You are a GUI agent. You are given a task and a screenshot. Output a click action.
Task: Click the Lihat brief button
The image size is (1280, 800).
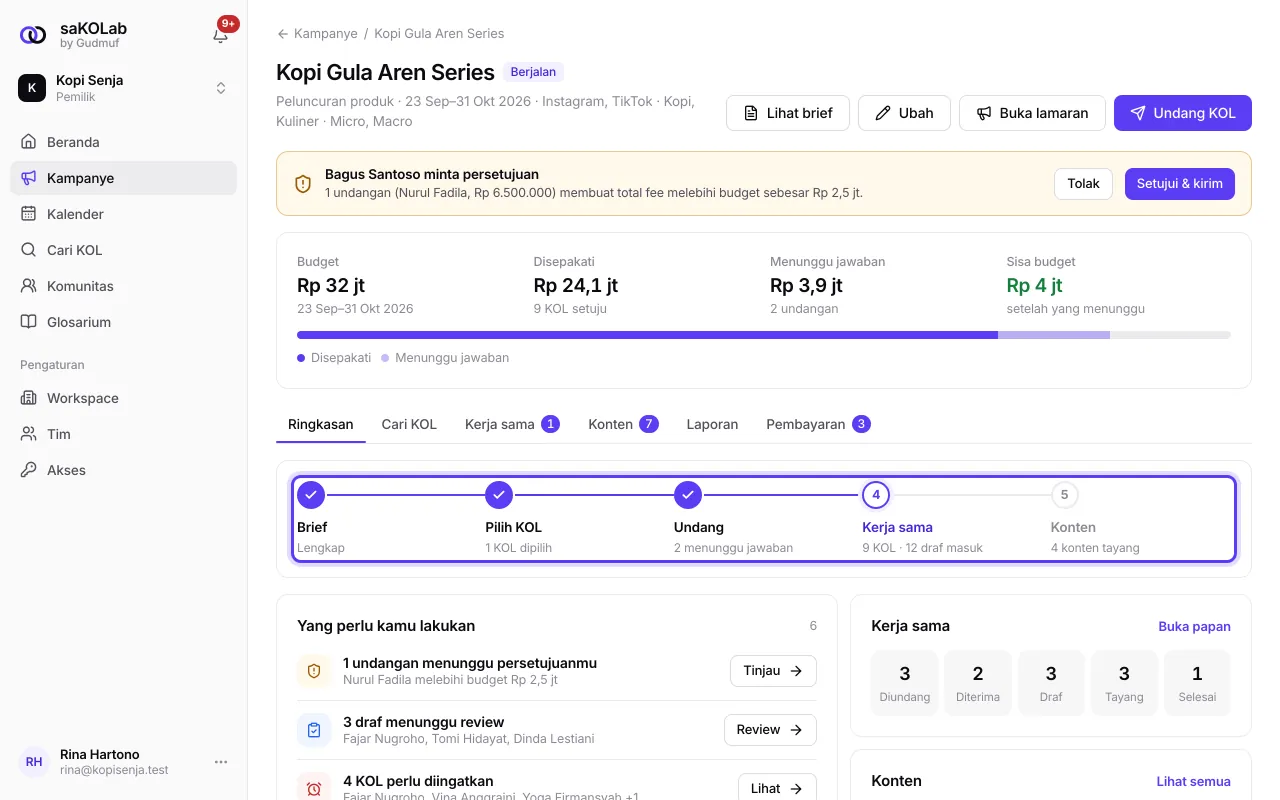(788, 113)
